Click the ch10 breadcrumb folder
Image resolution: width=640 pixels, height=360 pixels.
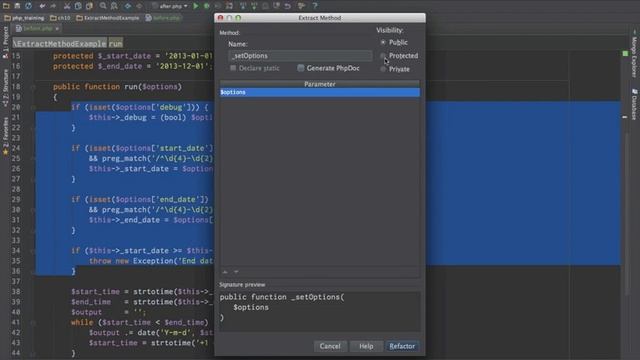click(x=60, y=18)
